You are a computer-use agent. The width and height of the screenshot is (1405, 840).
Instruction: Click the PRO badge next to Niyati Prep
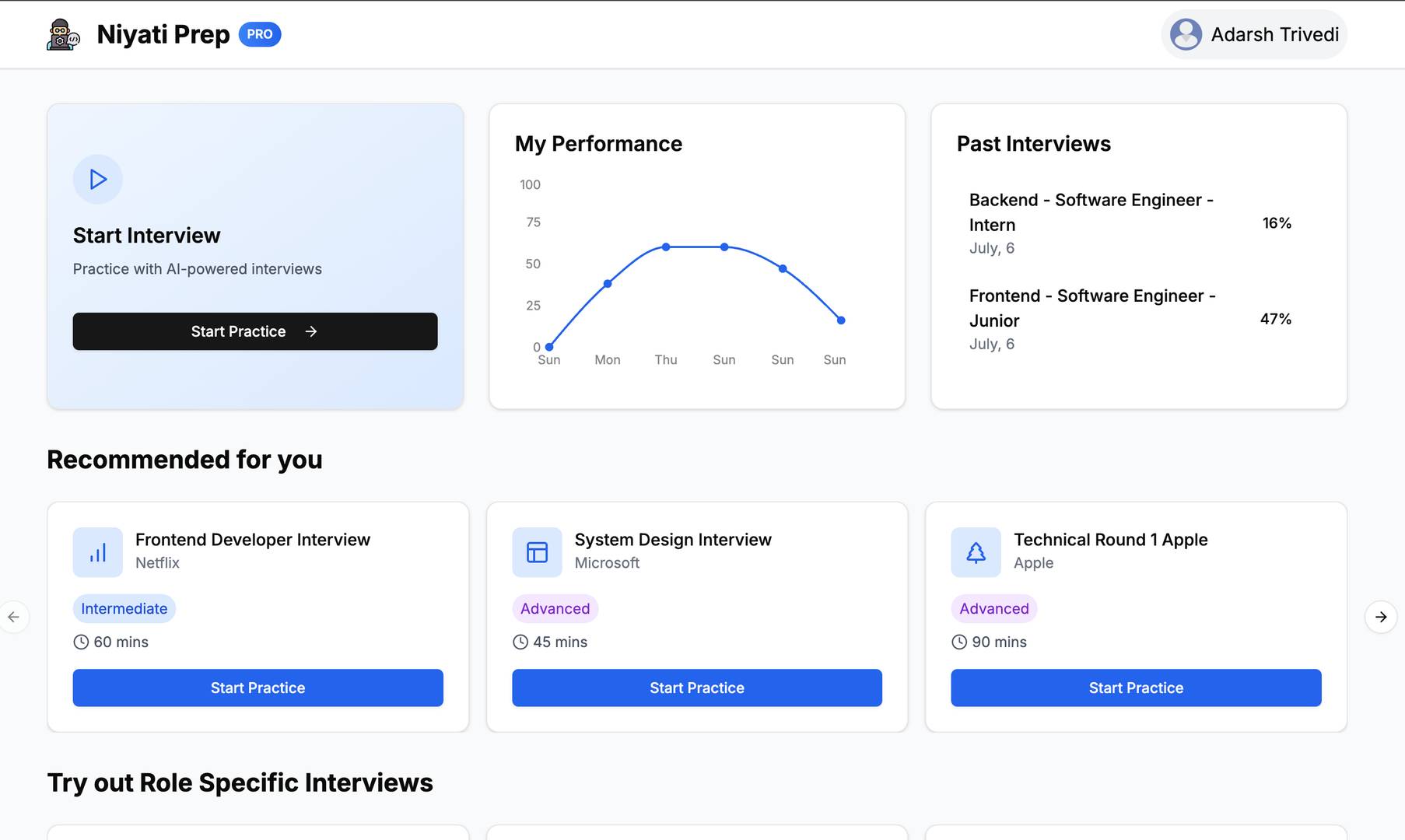point(259,35)
